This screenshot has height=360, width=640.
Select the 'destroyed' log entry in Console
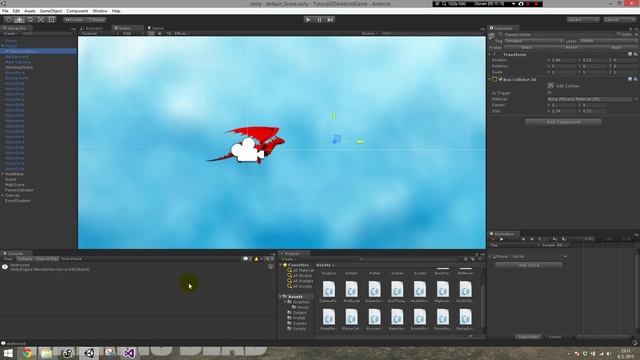[138, 267]
